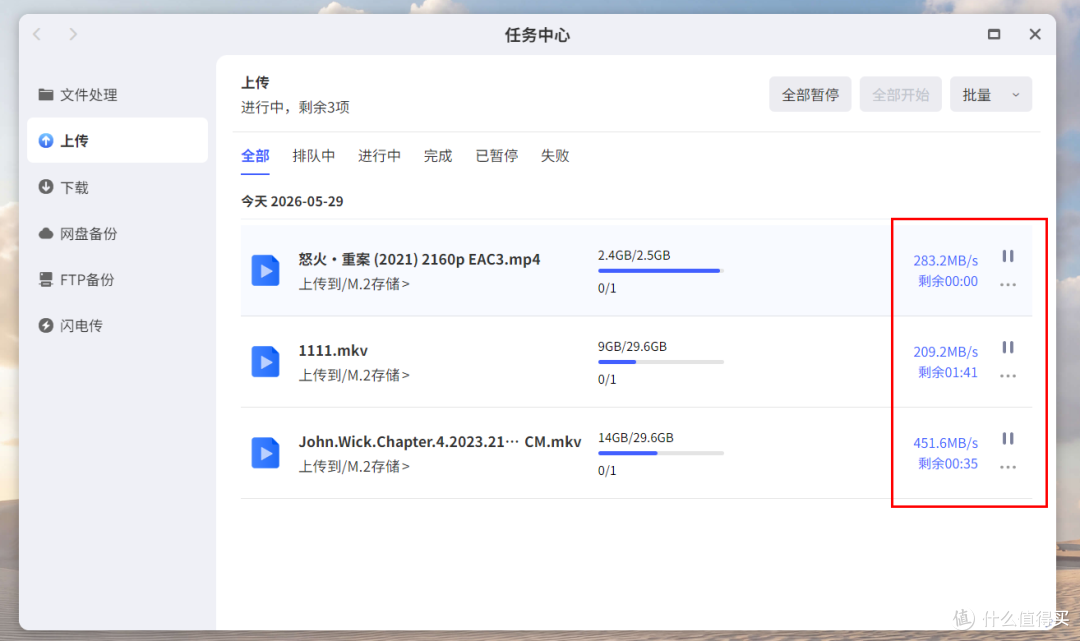Image resolution: width=1080 pixels, height=641 pixels.
Task: Click progress bar of 9GB/29.6GB upload
Action: [661, 361]
